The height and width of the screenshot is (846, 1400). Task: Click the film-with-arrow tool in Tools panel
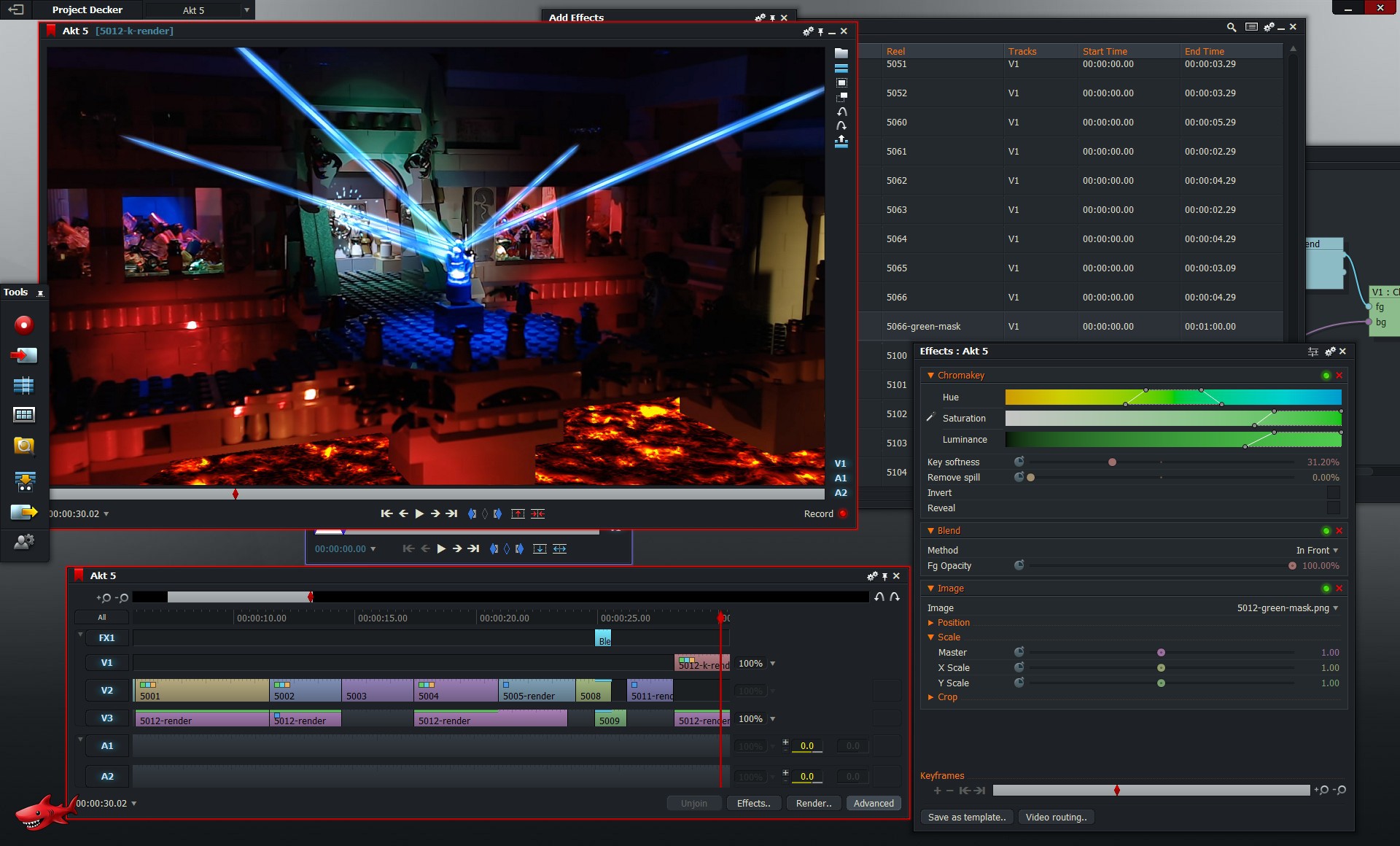(x=24, y=481)
